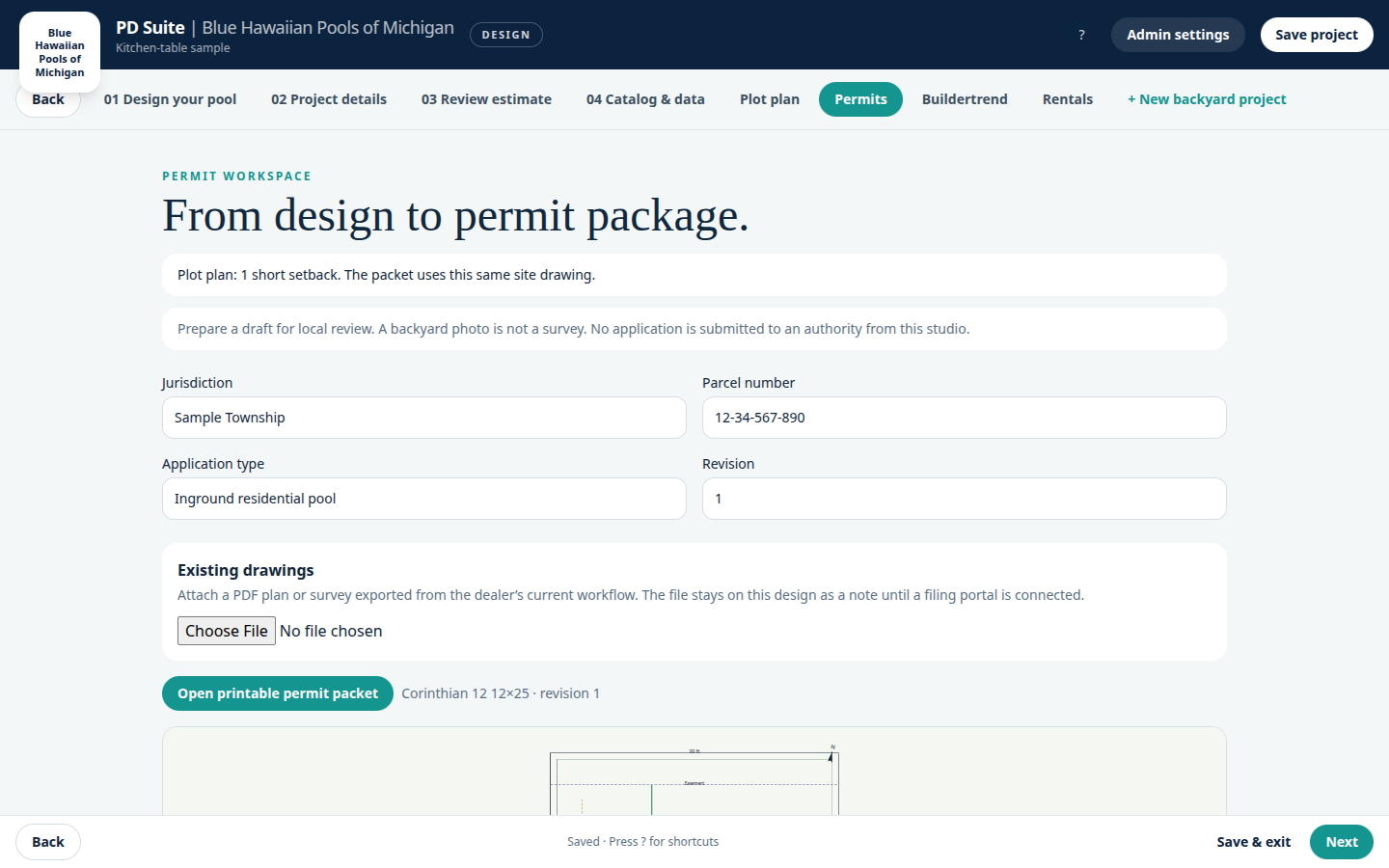This screenshot has width=1389, height=868.
Task: Click the Application type field
Action: coord(424,499)
